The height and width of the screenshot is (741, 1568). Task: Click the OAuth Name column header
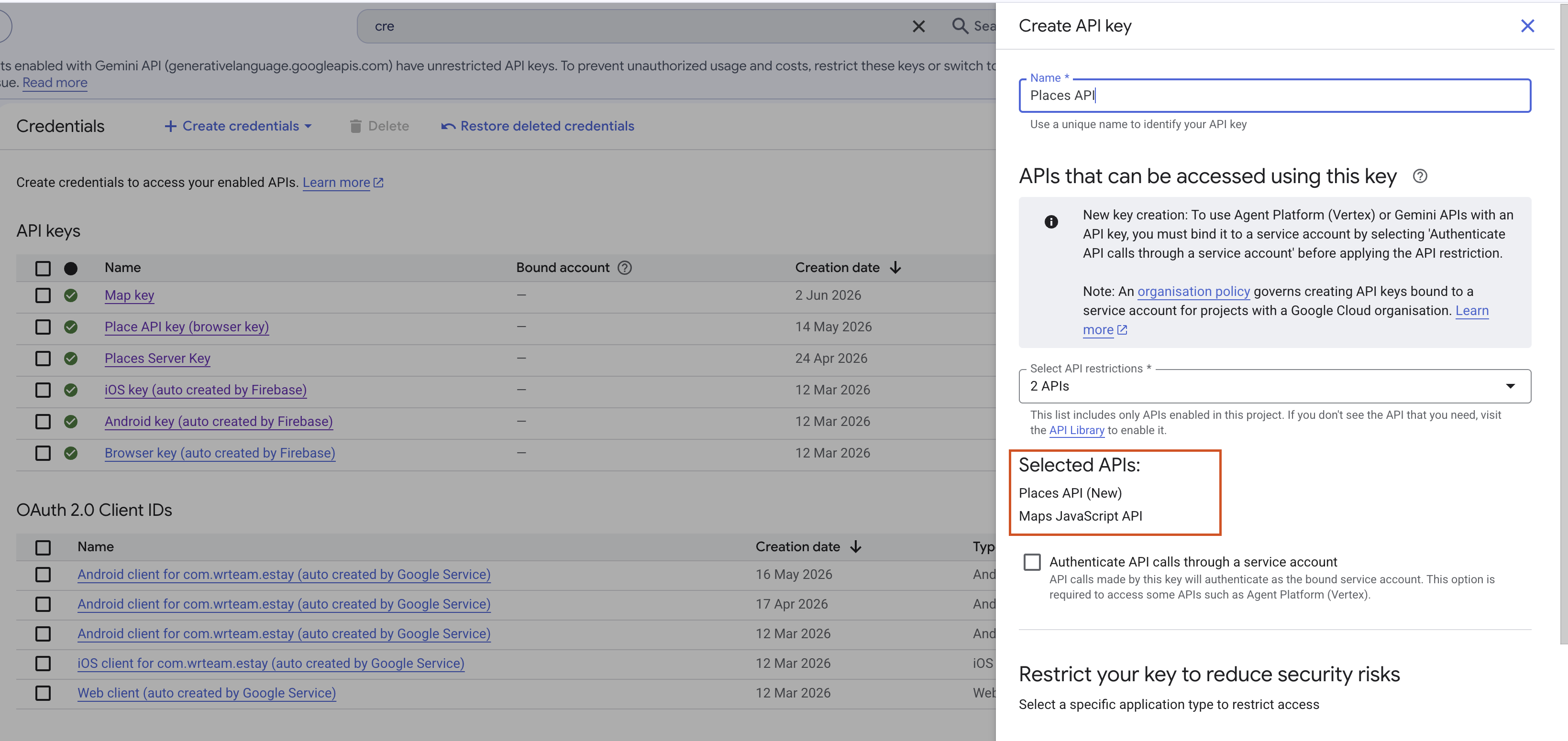(96, 546)
